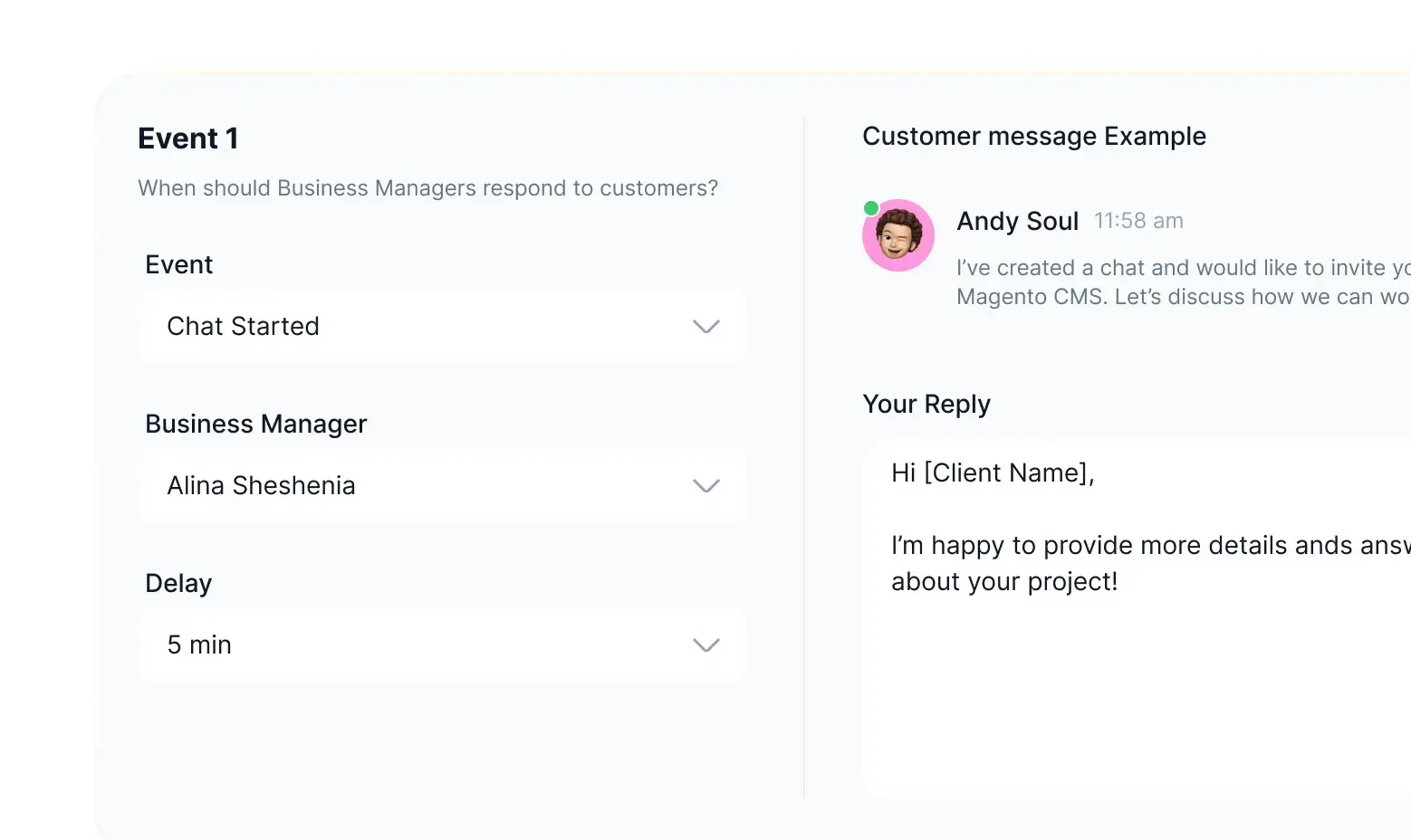Click the 11:58 am timestamp

[1138, 220]
